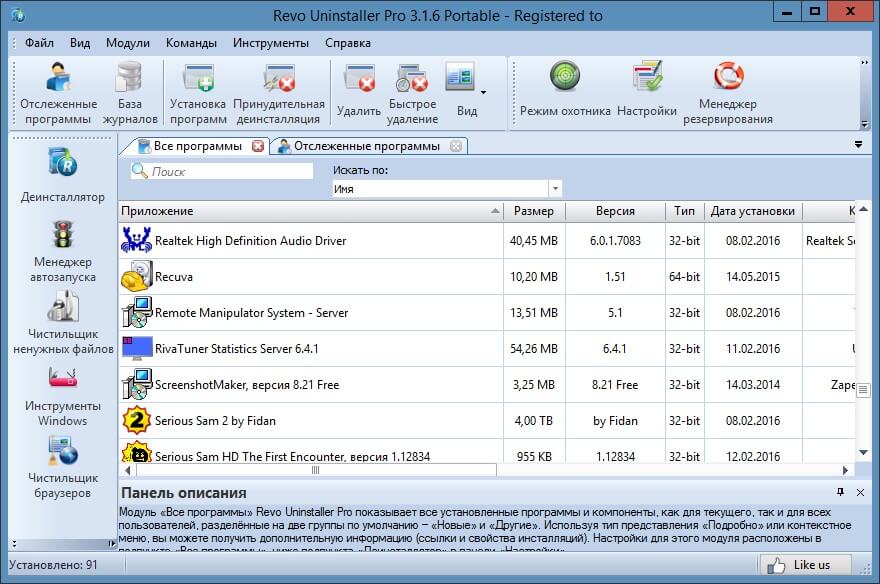Open Чистильщик браузеров sidebar tool

(x=63, y=468)
